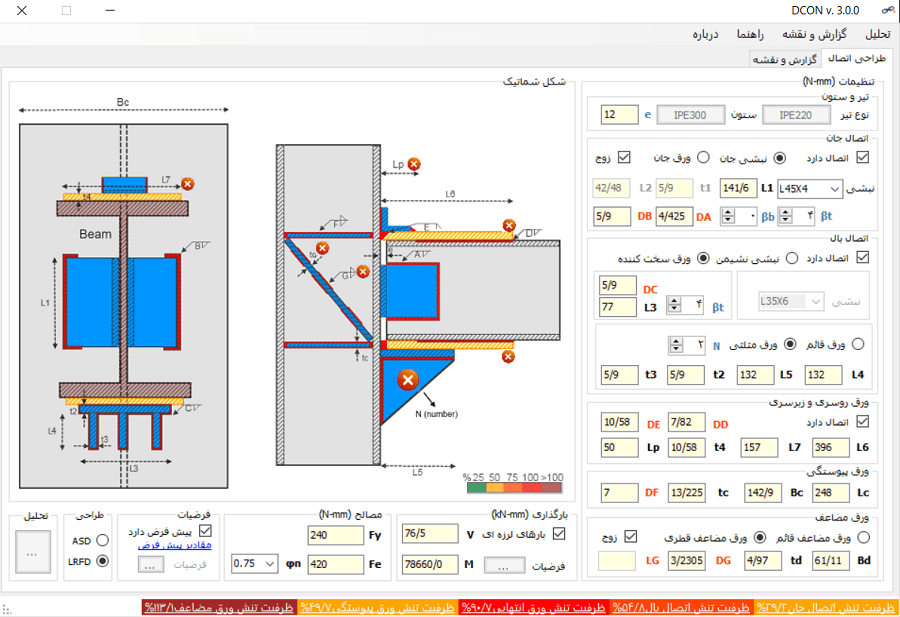Click the error icon near the DV weld label
The height and width of the screenshot is (617, 900).
[x=509, y=225]
